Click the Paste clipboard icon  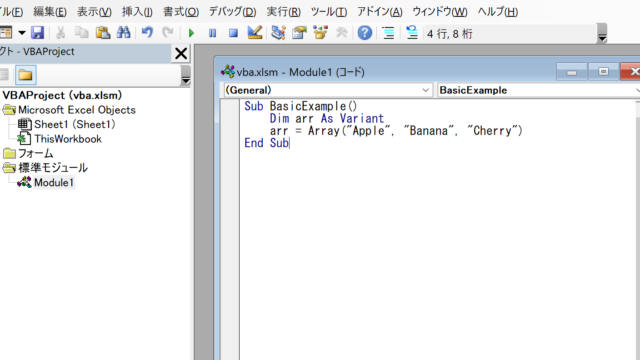pos(103,33)
